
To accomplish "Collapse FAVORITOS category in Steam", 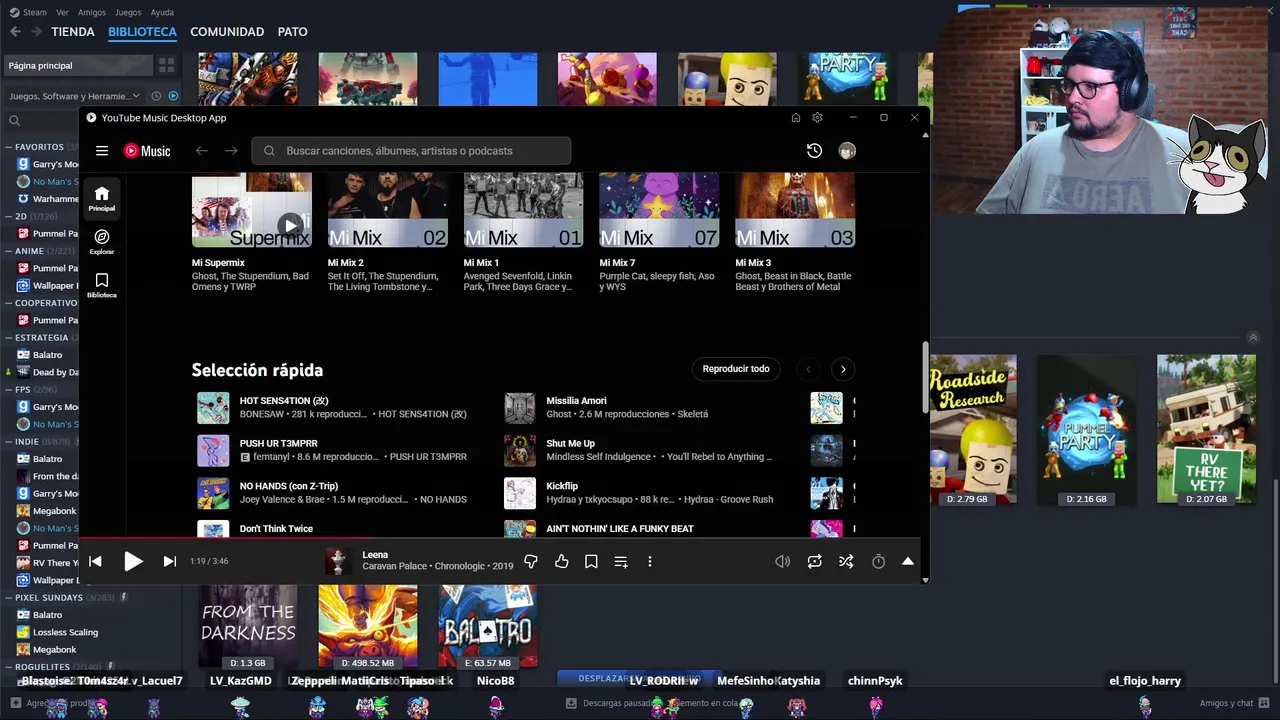I will [9, 147].
